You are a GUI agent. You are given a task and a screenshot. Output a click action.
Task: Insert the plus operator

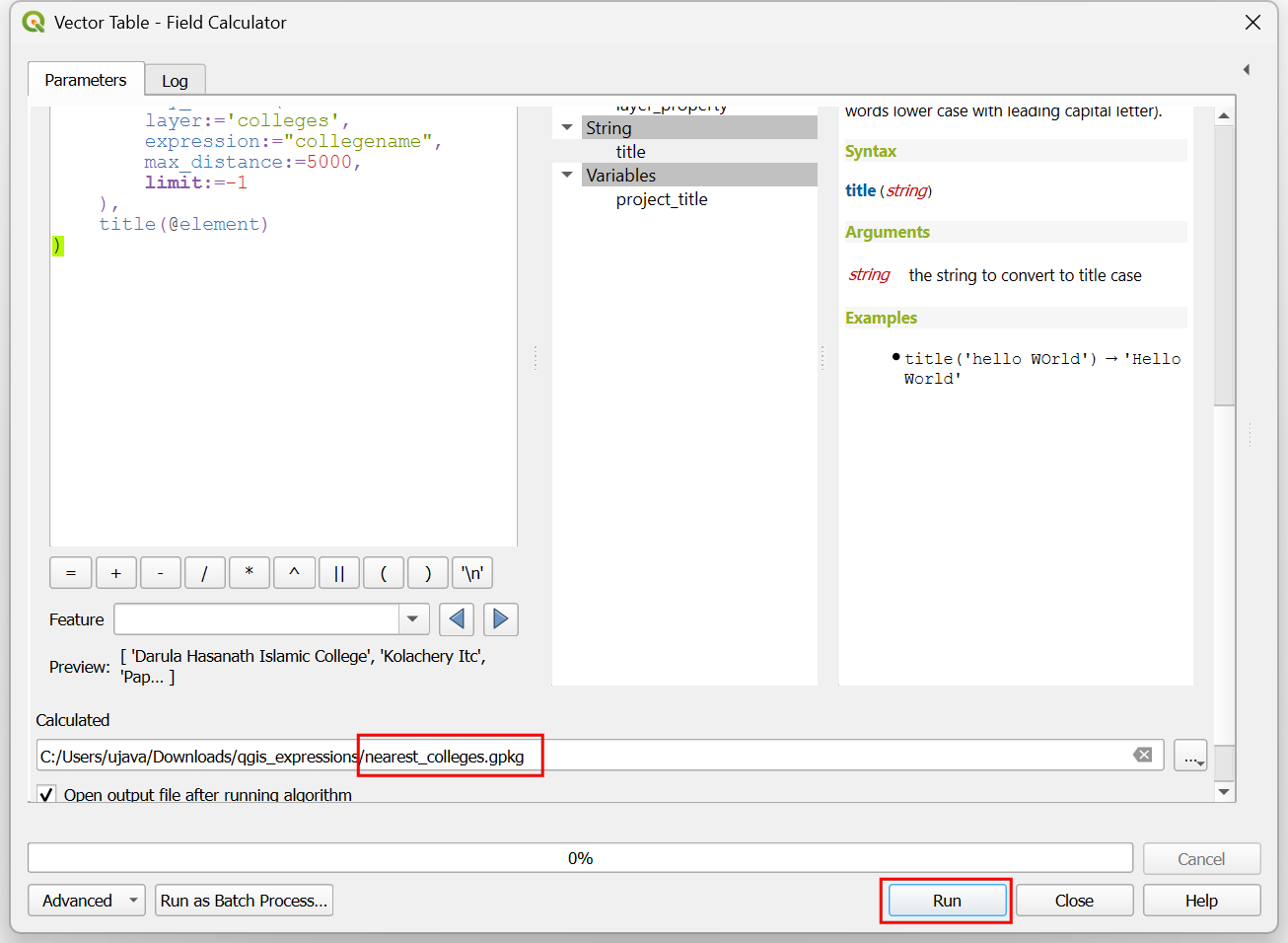tap(115, 573)
